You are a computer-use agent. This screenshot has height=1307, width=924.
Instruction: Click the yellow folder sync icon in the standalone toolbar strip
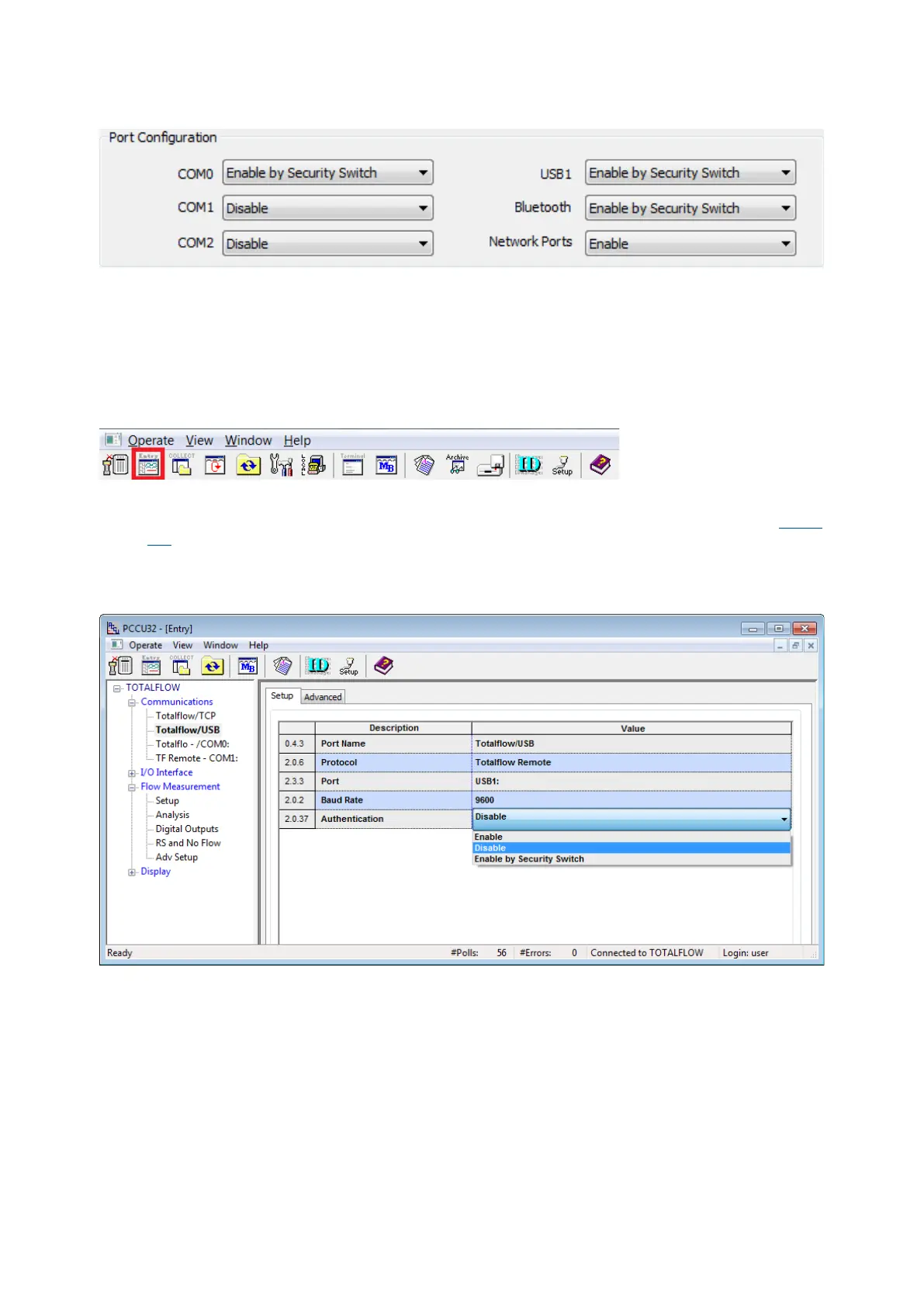(248, 465)
